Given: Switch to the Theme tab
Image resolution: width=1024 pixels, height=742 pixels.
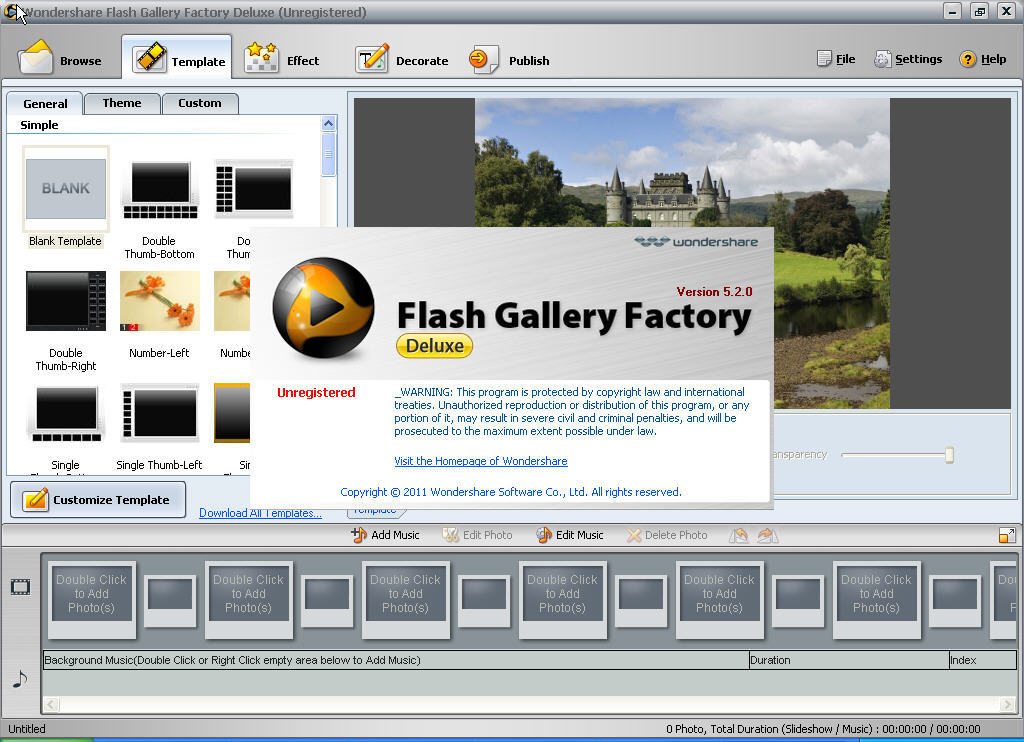Looking at the screenshot, I should click(121, 102).
